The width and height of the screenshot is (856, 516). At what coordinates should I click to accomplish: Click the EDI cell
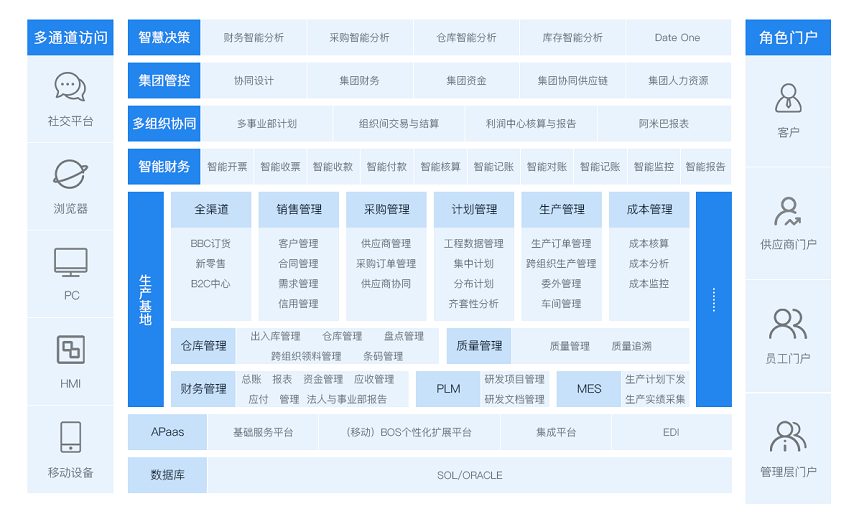click(x=671, y=432)
